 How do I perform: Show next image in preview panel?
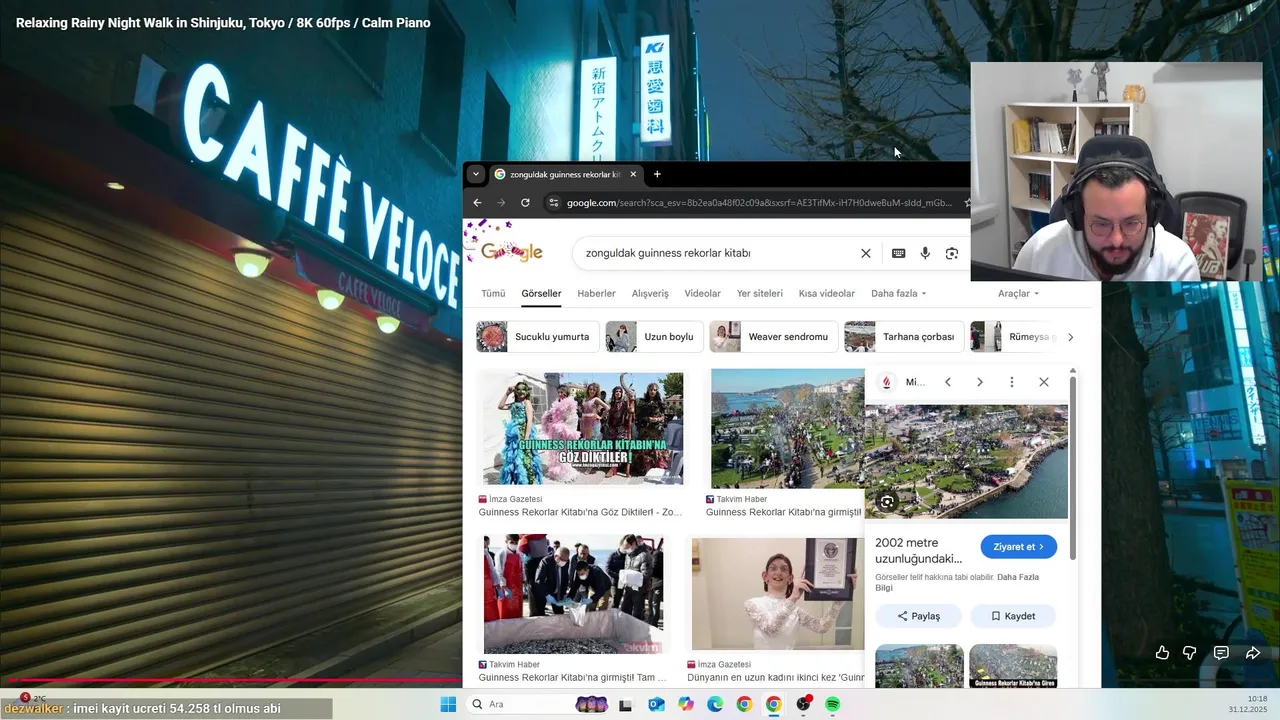(x=980, y=382)
